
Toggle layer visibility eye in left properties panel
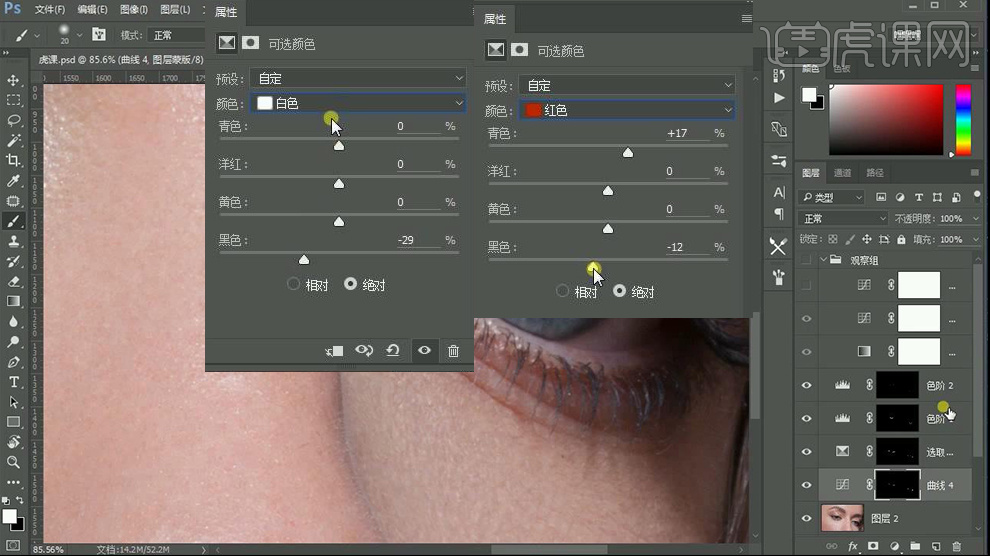[424, 350]
